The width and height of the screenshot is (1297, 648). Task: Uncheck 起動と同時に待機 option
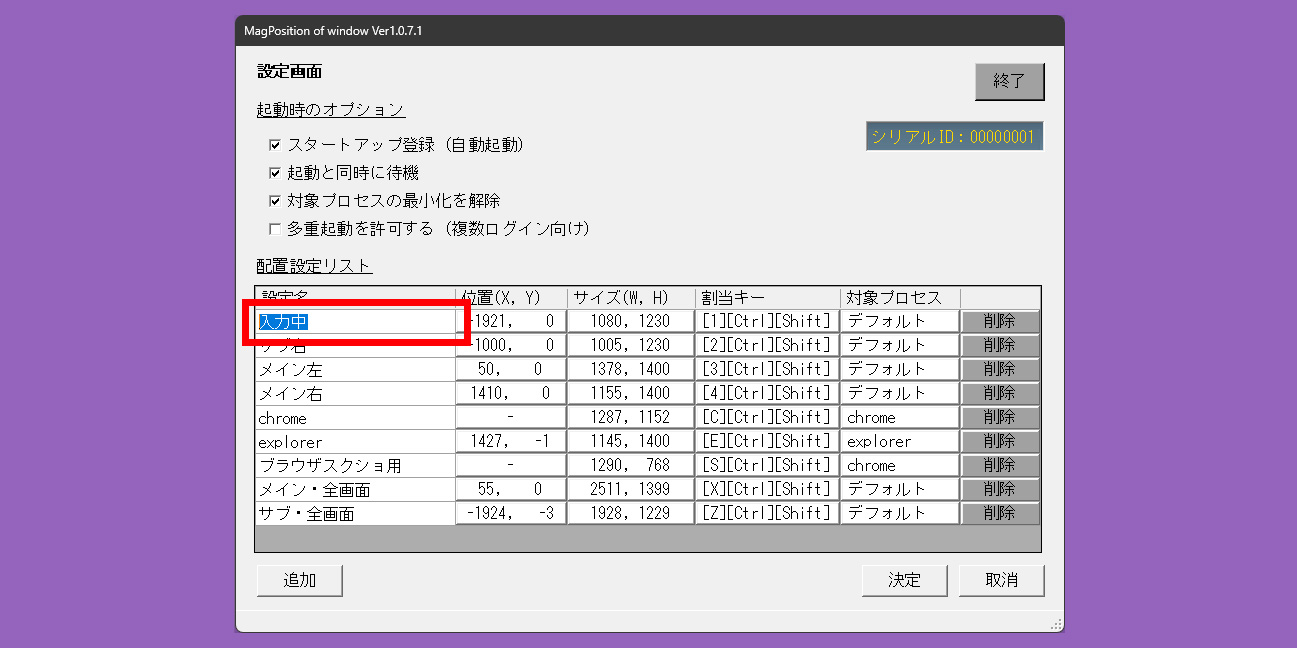coord(275,173)
